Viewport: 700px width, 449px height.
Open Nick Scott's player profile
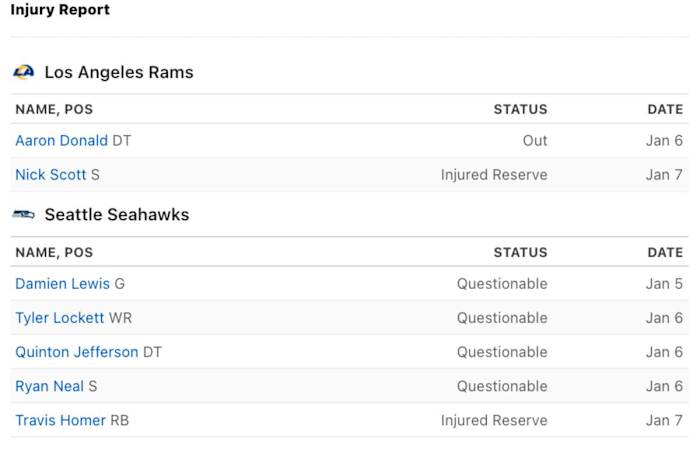click(x=51, y=175)
